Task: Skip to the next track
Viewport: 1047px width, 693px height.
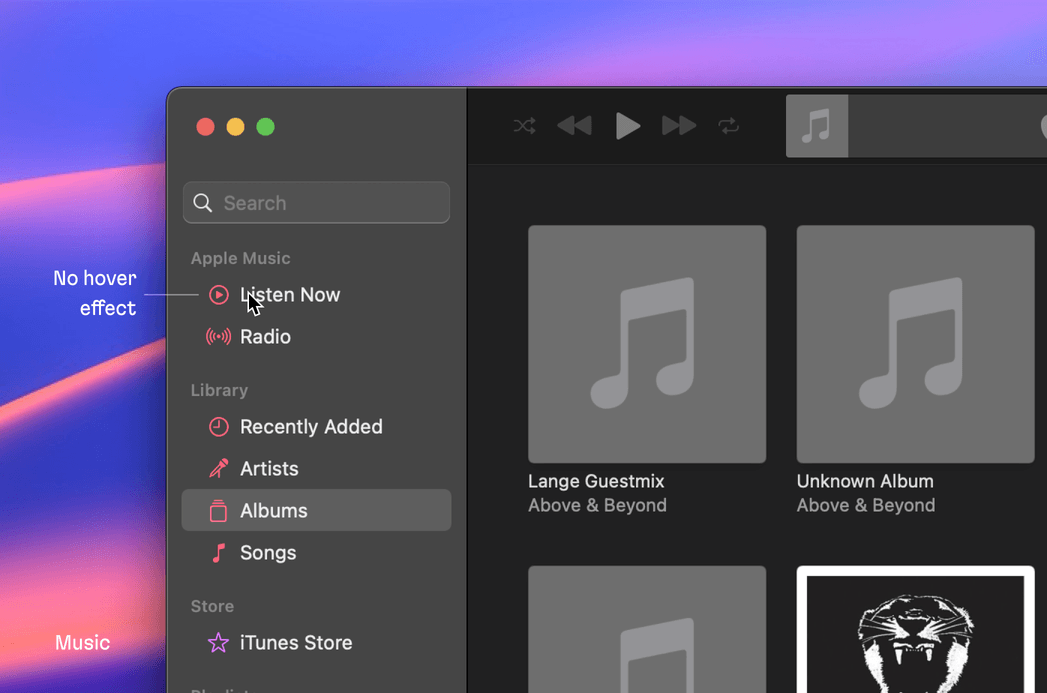Action: 678,126
